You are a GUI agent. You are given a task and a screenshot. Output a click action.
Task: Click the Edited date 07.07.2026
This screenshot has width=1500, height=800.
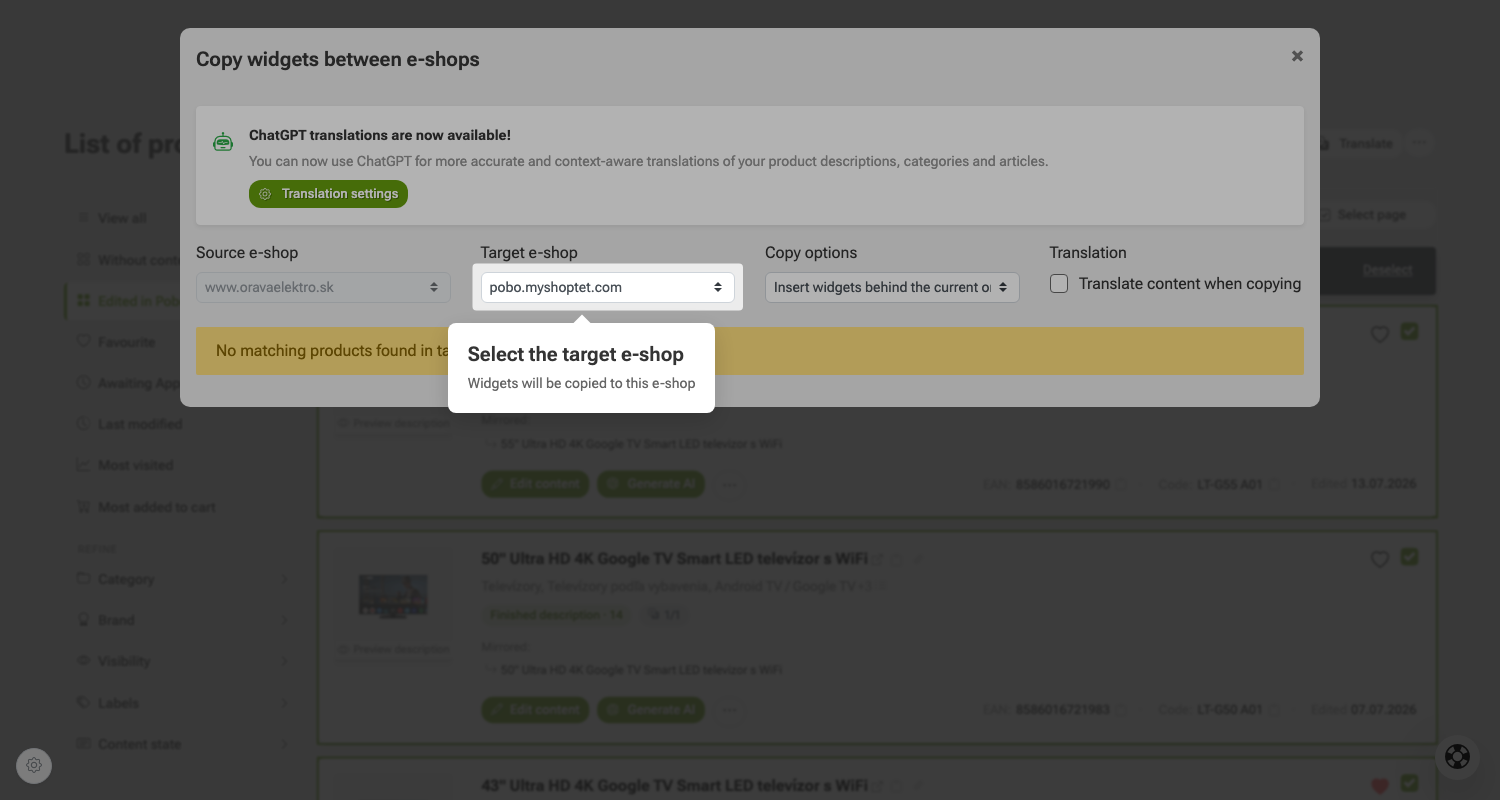point(1384,710)
